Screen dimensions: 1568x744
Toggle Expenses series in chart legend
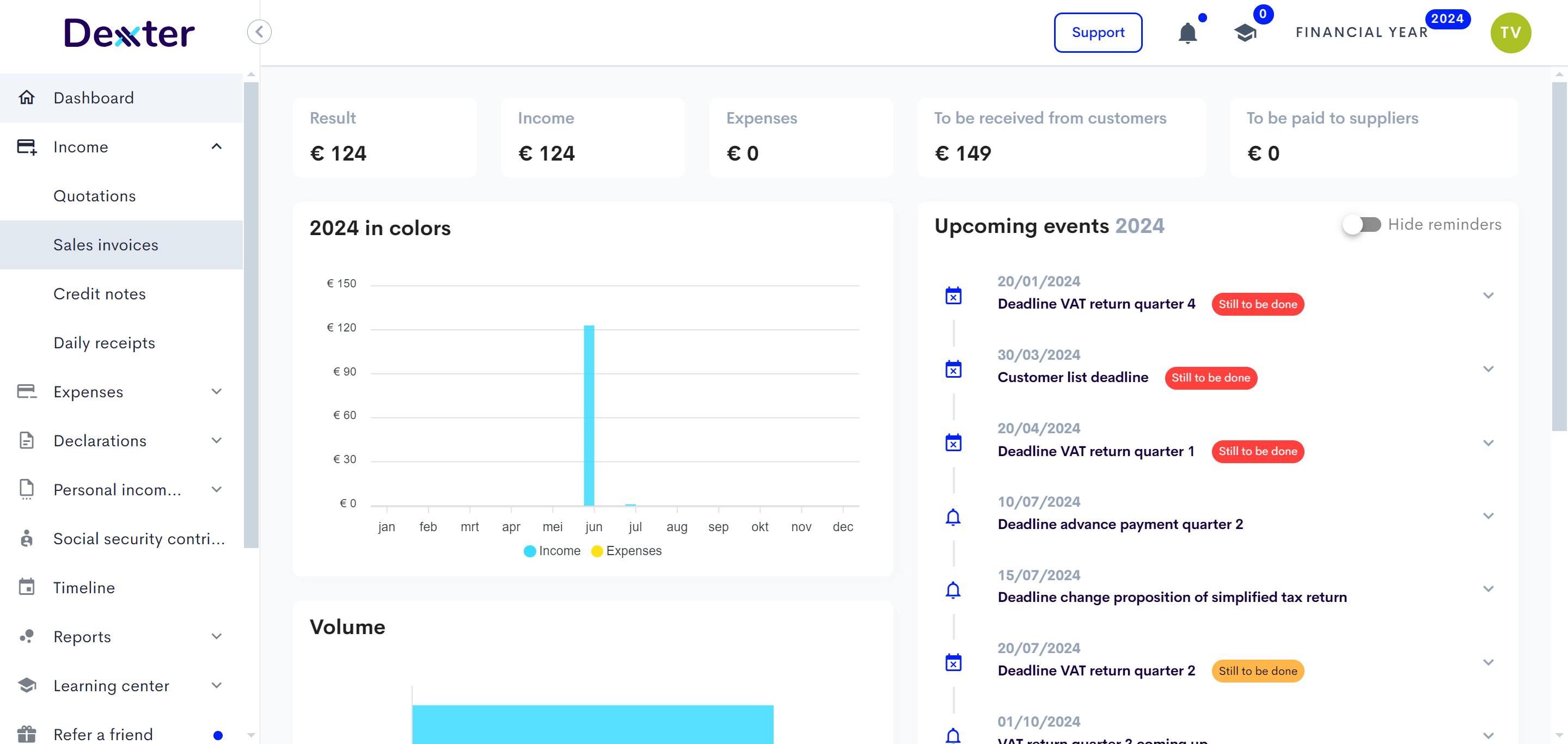click(x=626, y=551)
